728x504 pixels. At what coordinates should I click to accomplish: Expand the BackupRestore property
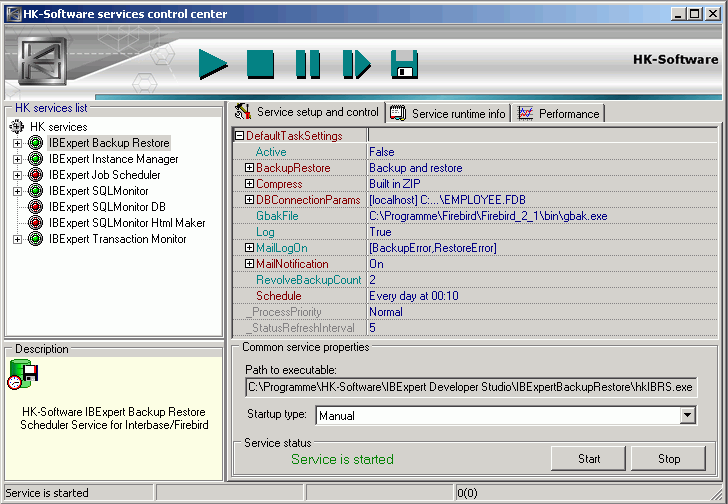tap(249, 168)
